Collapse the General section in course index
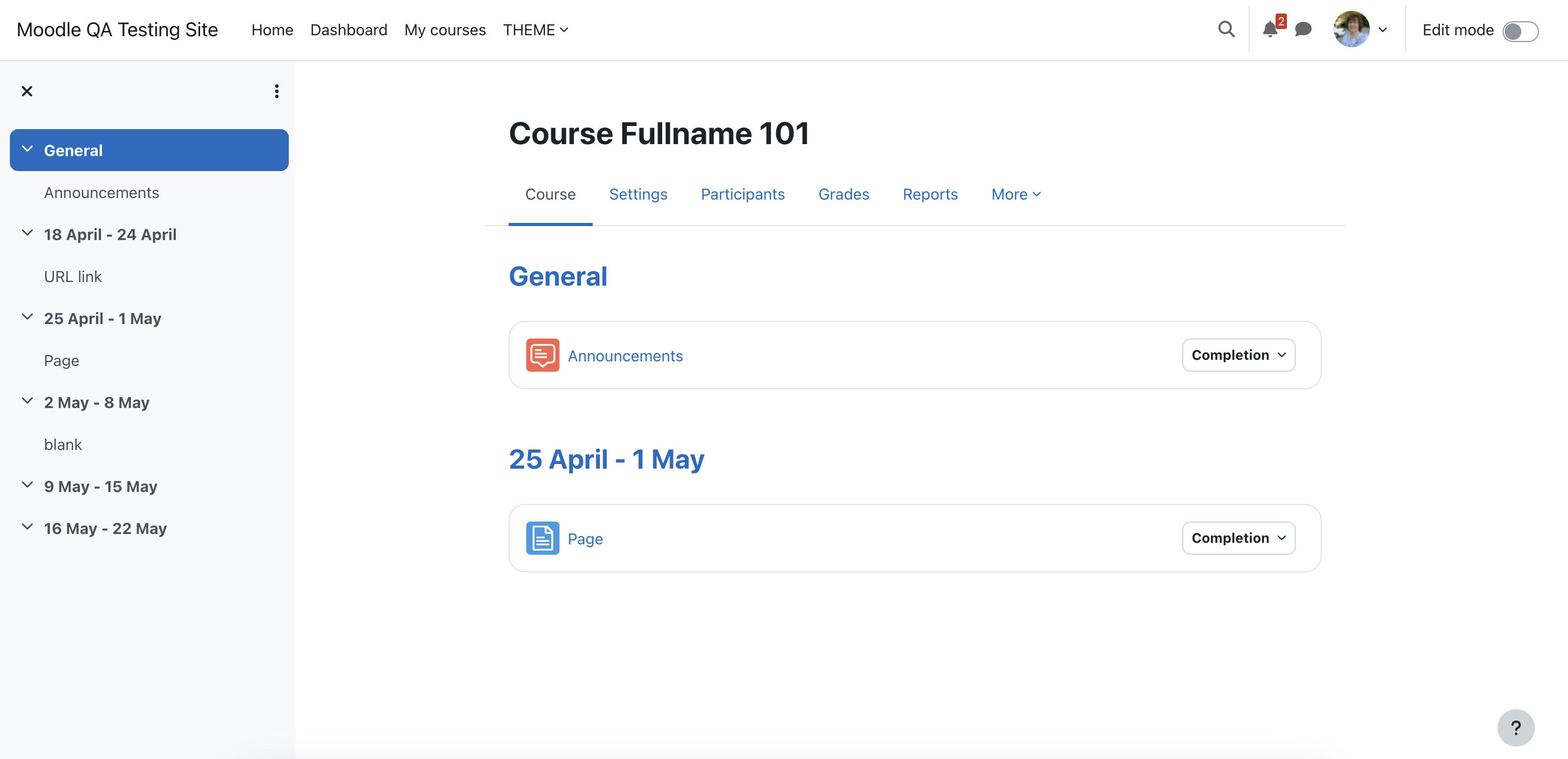 coord(27,149)
